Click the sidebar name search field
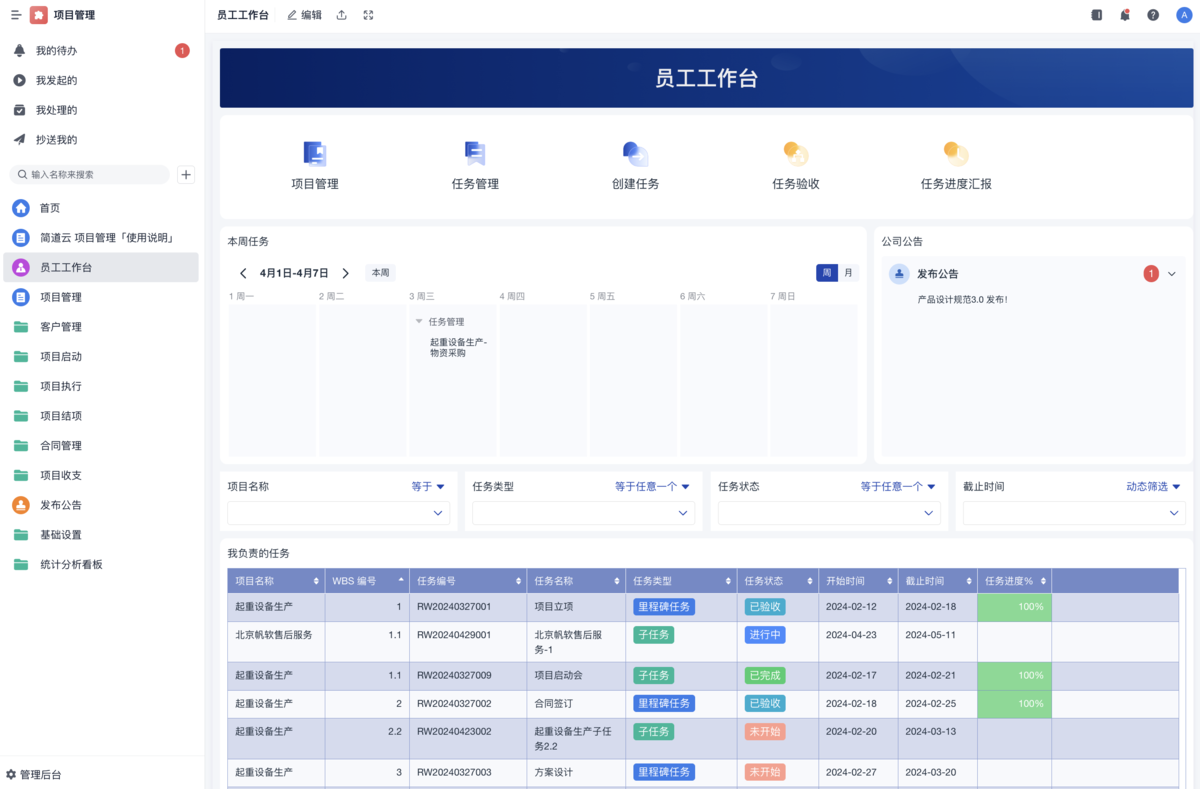Viewport: 1200px width, 789px height. click(x=90, y=174)
